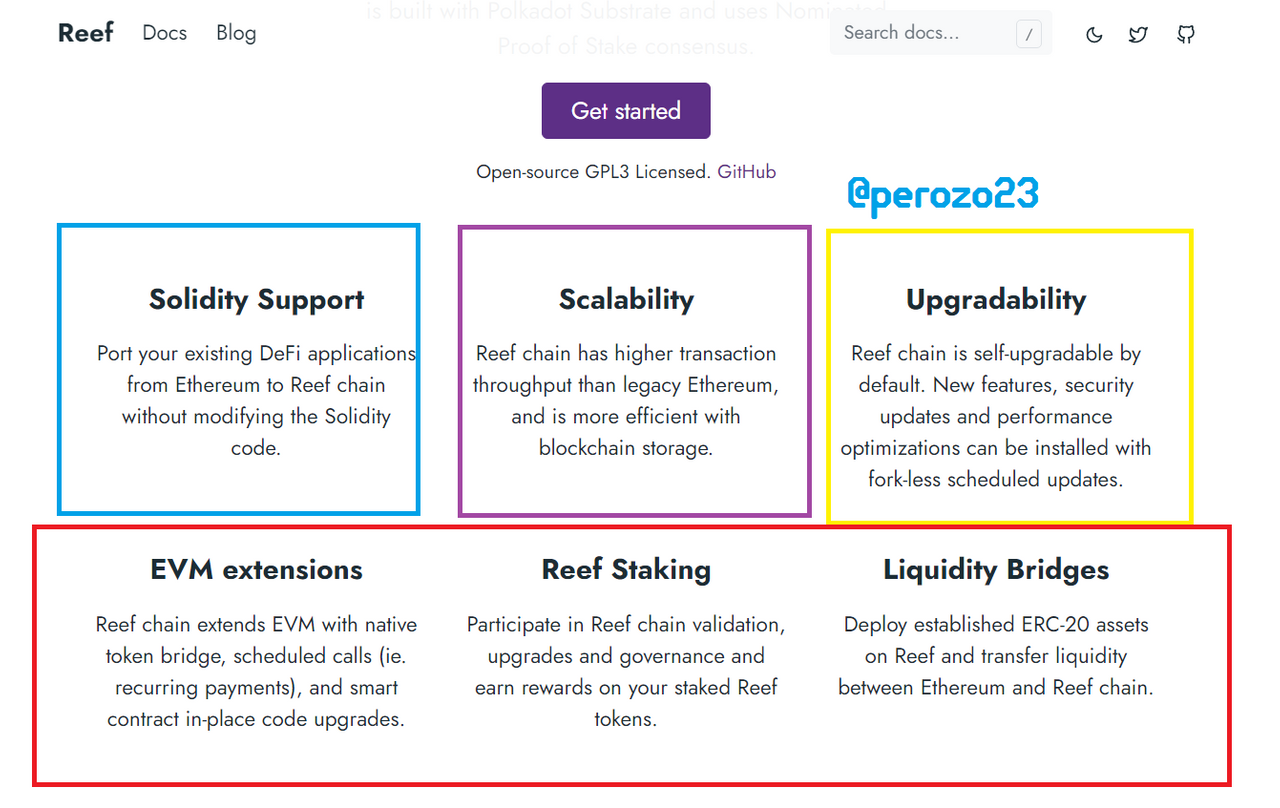Screen dimensions: 1280x808
Task: Click the Liquidity Bridges heading
Action: 996,570
